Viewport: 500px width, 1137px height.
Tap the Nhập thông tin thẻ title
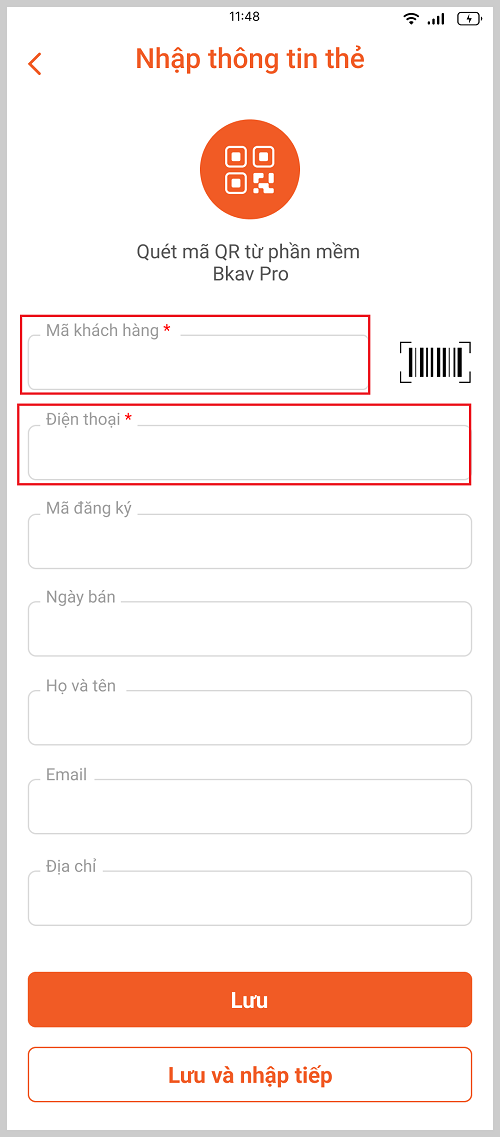click(250, 59)
